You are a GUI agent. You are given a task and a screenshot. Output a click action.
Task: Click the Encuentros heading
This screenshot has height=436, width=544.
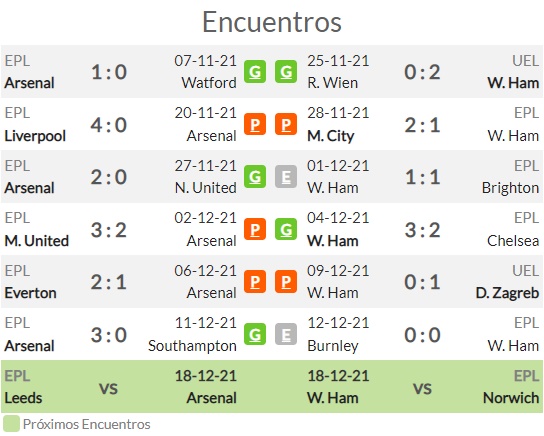point(272,22)
